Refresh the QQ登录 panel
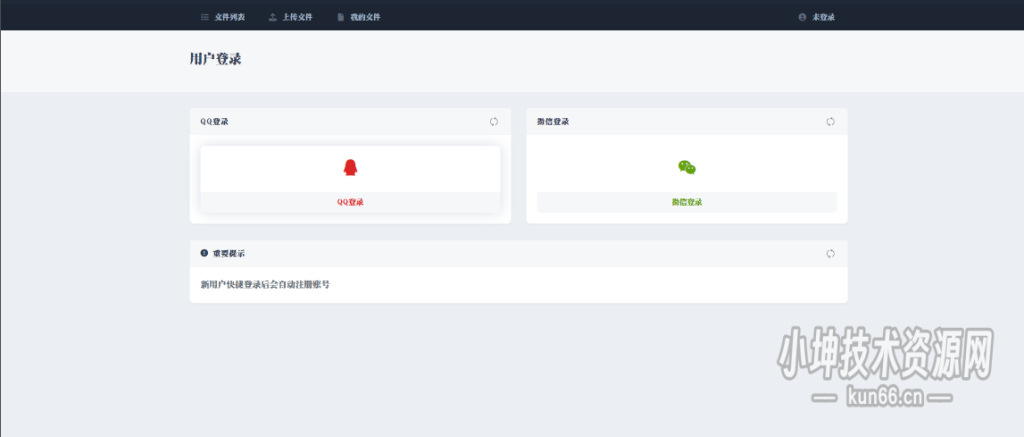Image resolution: width=1024 pixels, height=437 pixels. point(494,121)
